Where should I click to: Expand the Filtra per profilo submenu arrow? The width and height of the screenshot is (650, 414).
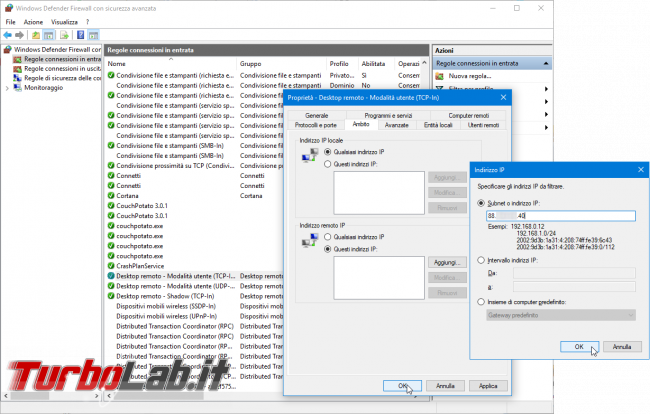(x=546, y=89)
